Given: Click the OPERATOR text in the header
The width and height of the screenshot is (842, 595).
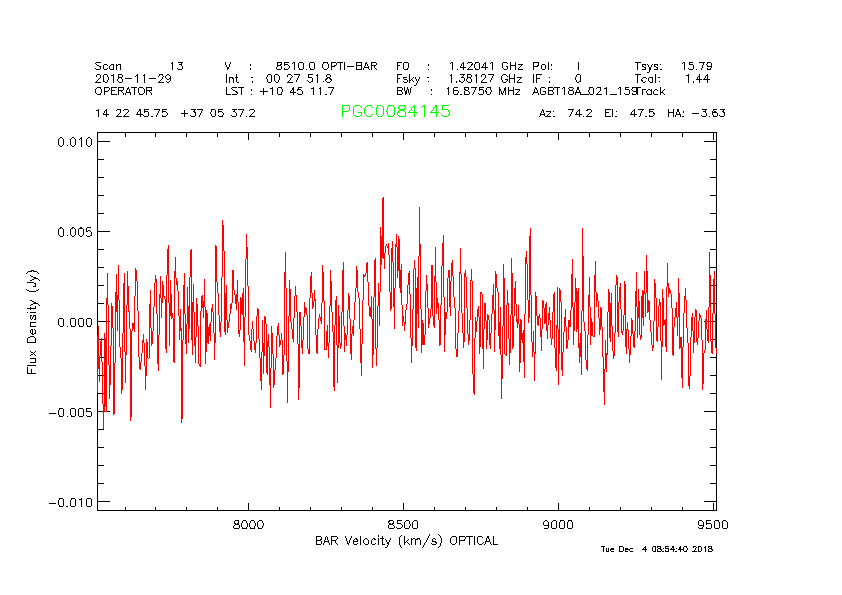Looking at the screenshot, I should pyautogui.click(x=124, y=91).
